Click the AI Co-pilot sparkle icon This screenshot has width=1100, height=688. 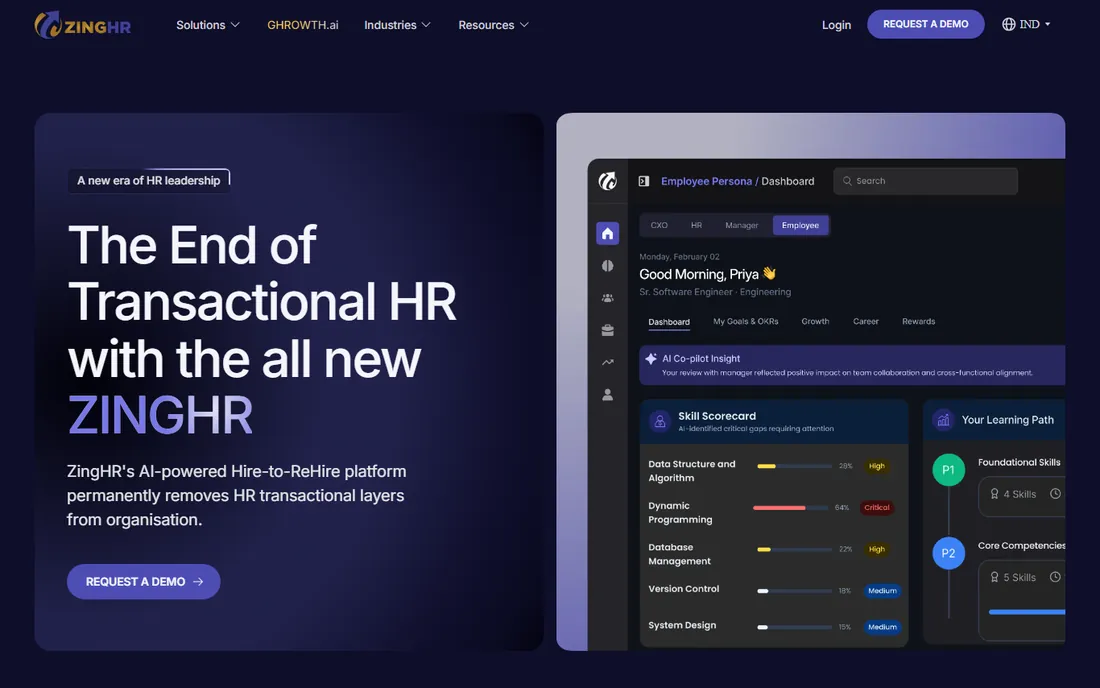pyautogui.click(x=651, y=358)
